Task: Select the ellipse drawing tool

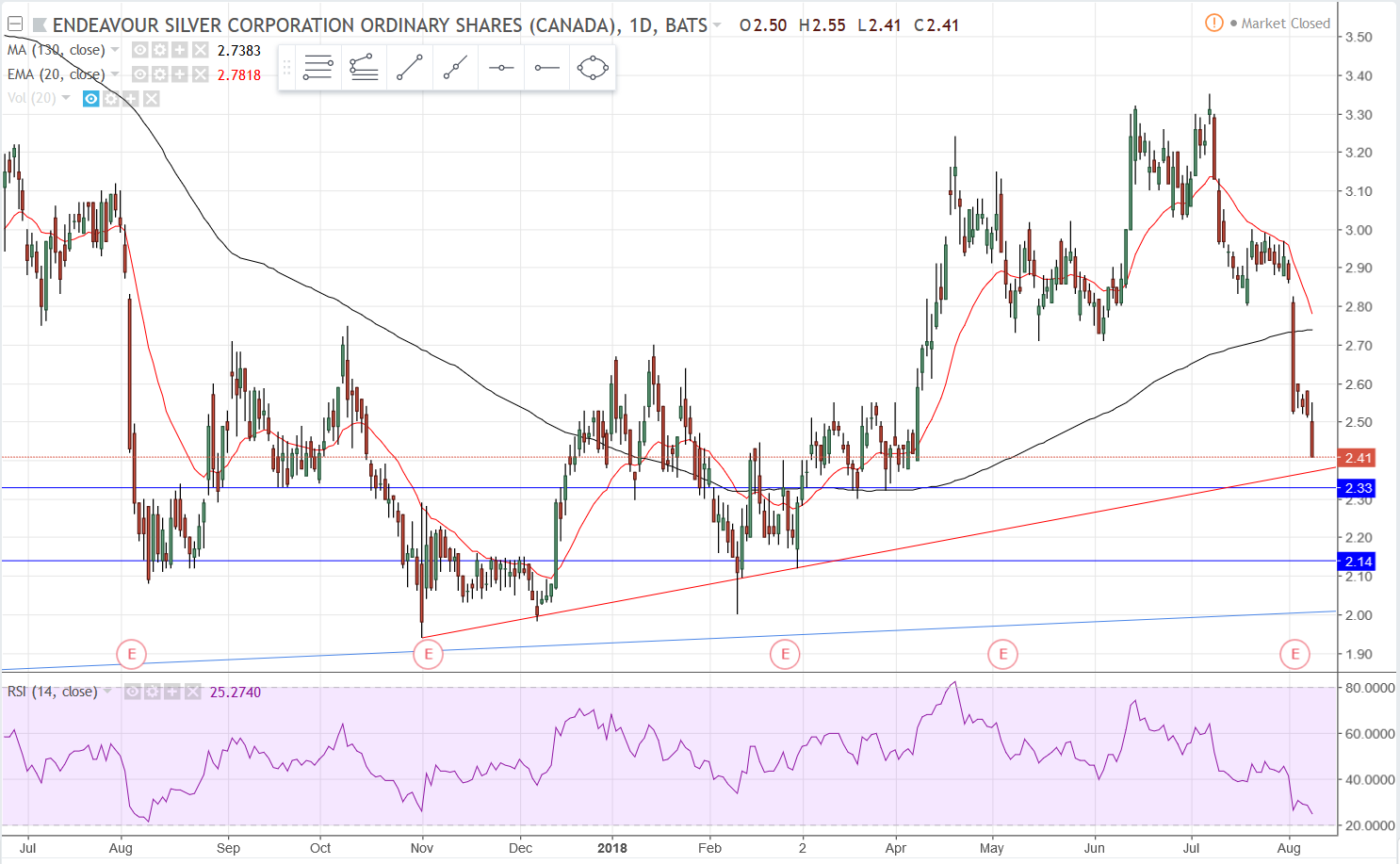Action: pos(593,68)
